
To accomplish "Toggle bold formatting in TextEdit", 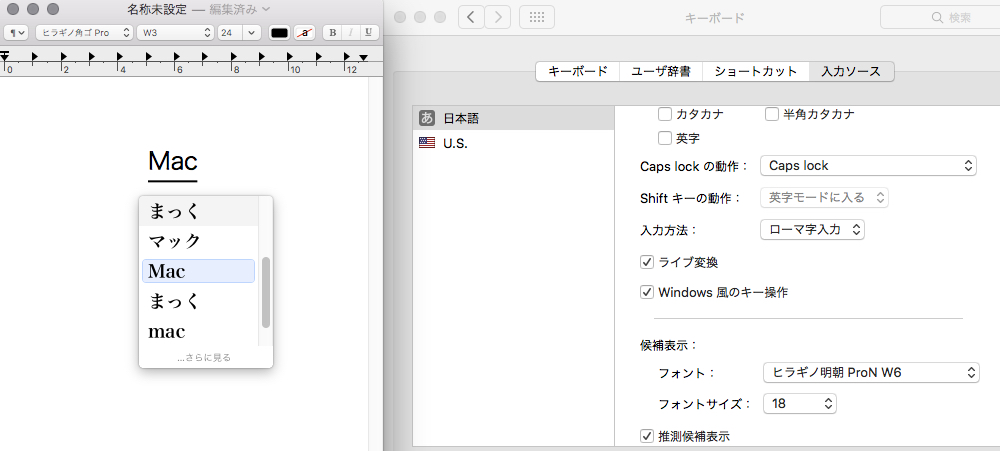I will coord(332,33).
